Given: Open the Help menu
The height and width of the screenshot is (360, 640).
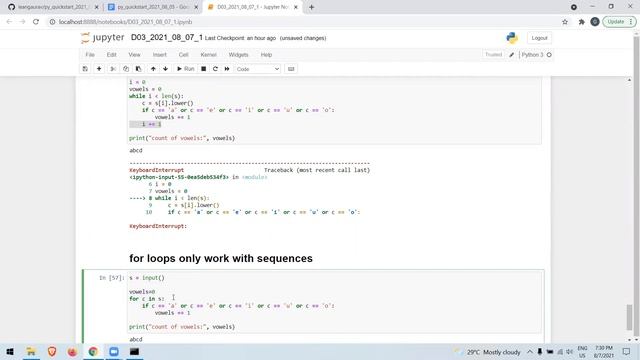Looking at the screenshot, I should point(266,55).
